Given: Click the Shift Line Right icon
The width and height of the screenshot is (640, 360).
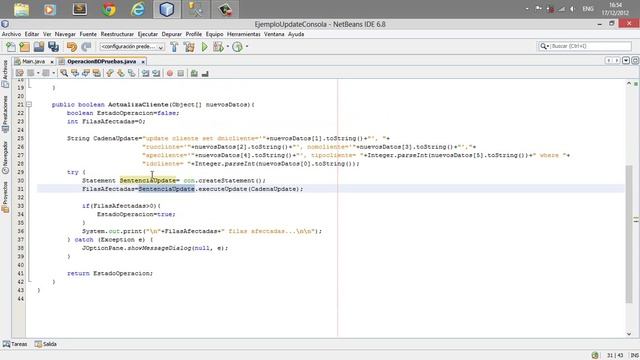Looking at the screenshot, I should 156,73.
